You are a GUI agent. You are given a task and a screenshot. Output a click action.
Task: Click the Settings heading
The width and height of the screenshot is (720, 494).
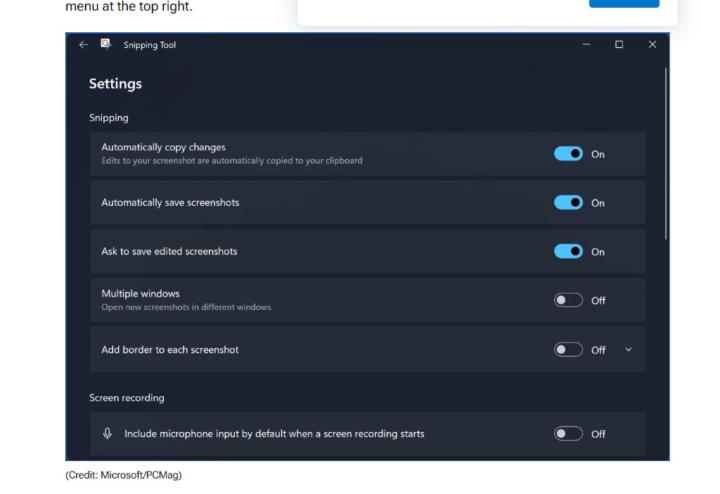115,84
